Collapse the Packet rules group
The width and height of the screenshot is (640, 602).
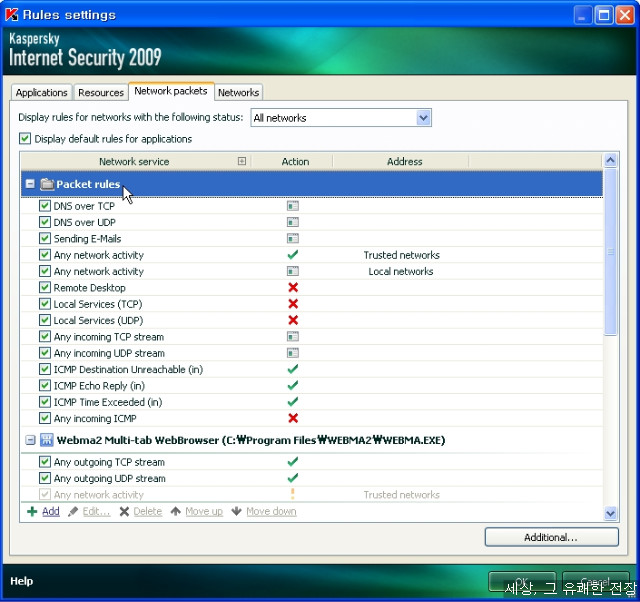click(x=30, y=184)
